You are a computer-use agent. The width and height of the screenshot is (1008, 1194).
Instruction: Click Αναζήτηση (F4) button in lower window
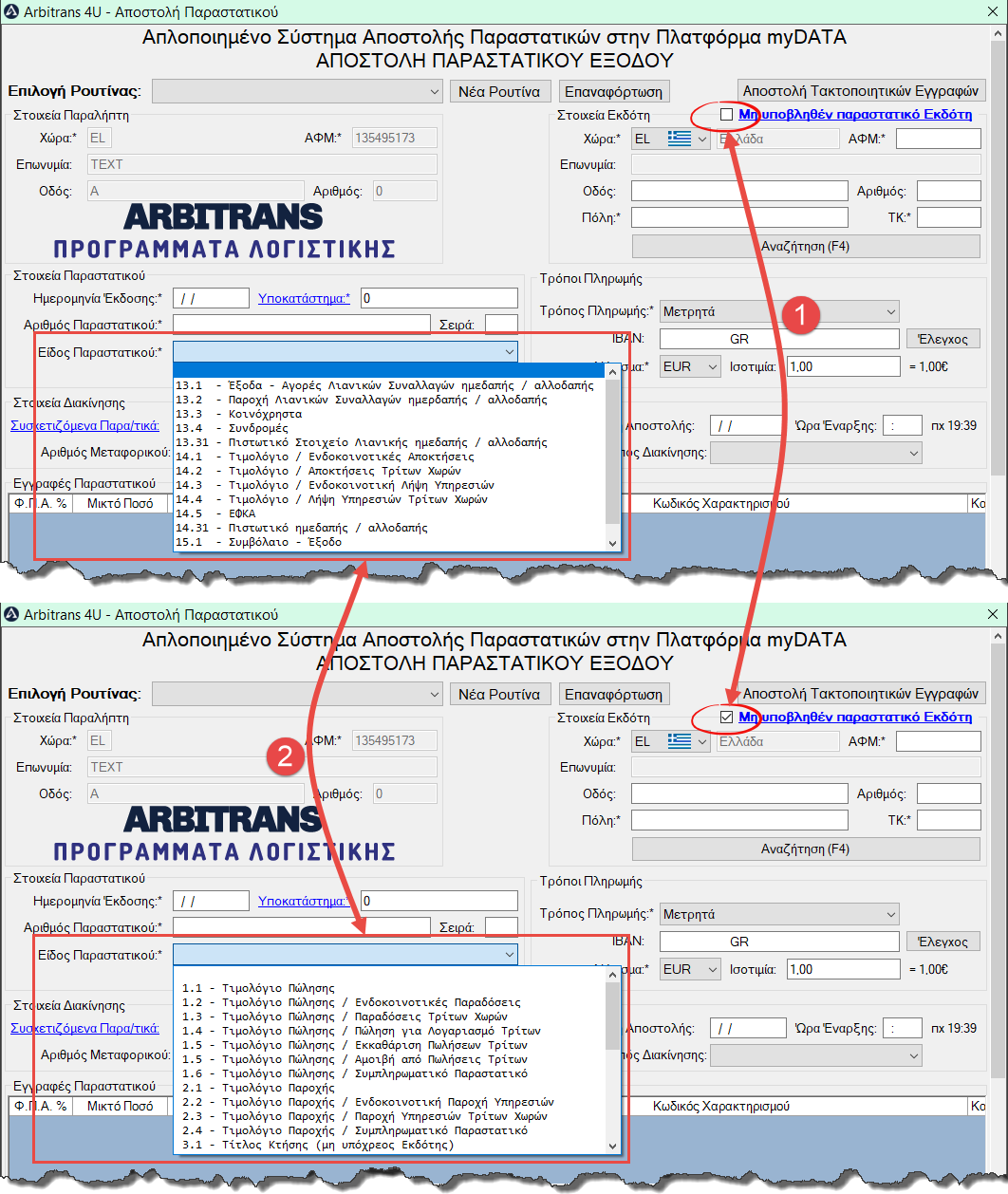coord(806,849)
